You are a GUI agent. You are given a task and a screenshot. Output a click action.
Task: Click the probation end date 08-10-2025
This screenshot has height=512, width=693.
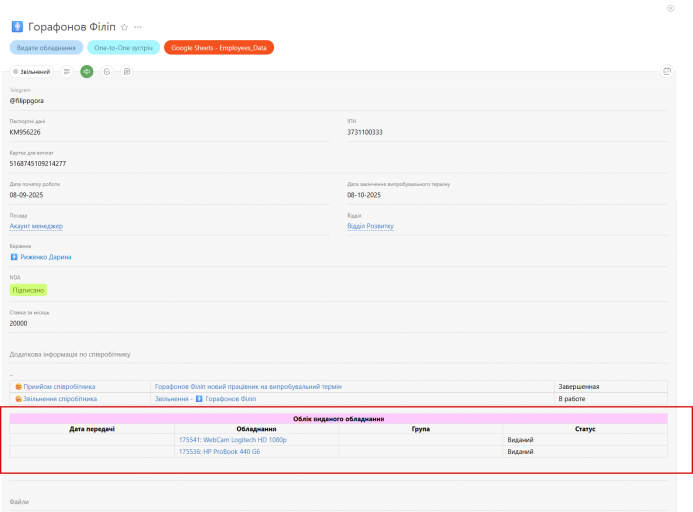coord(364,195)
